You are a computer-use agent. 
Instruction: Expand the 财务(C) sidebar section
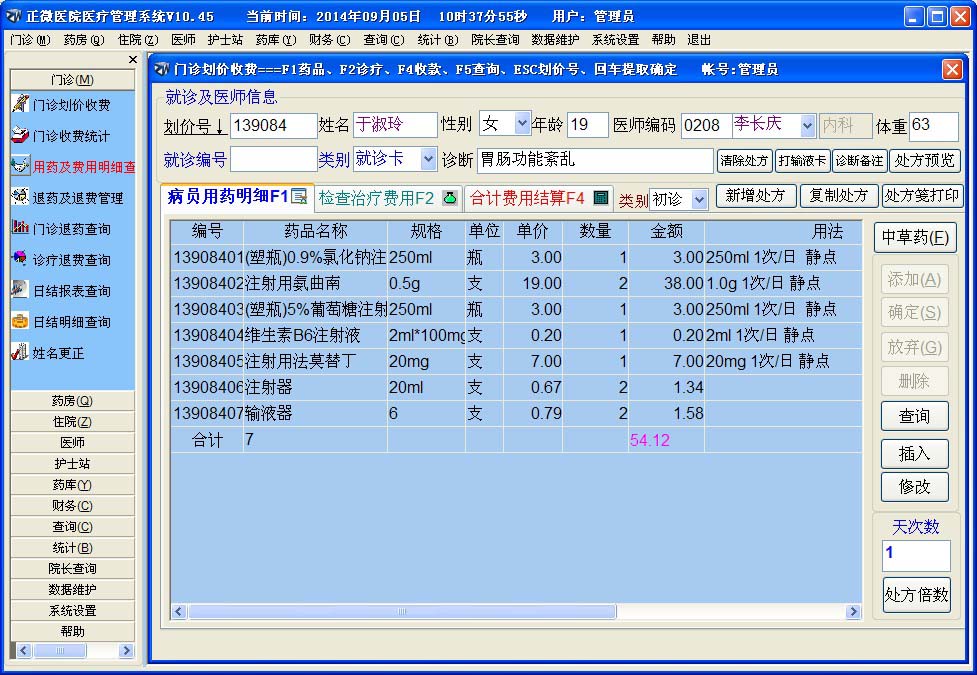[x=72, y=505]
